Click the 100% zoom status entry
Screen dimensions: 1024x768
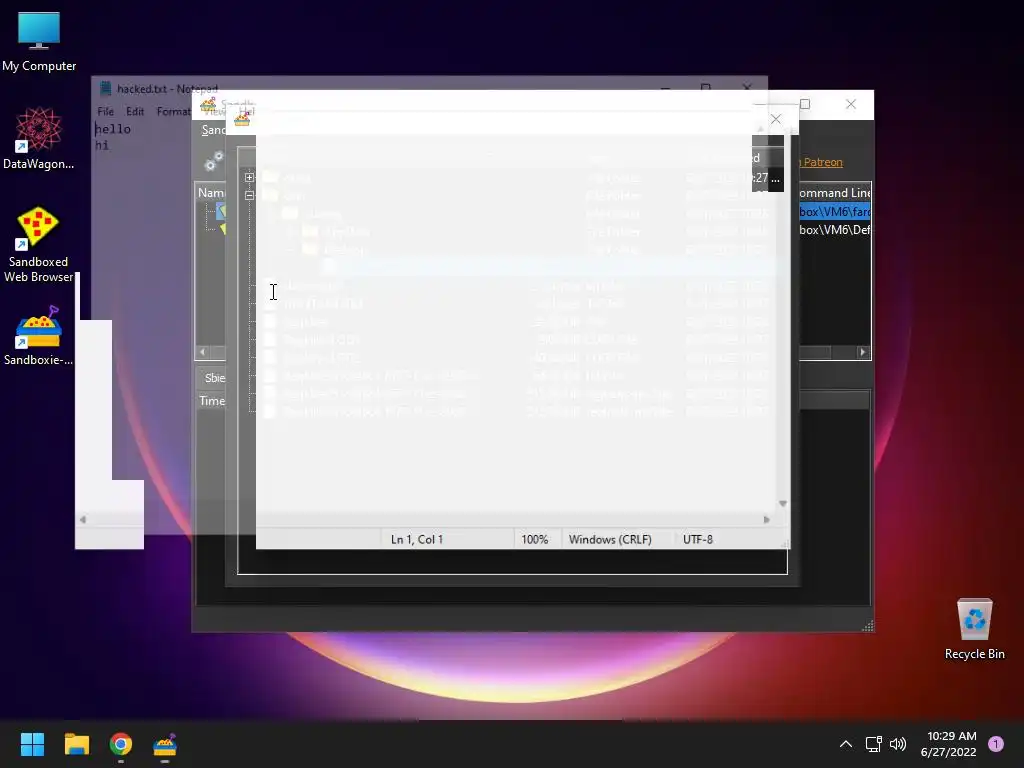[x=535, y=539]
